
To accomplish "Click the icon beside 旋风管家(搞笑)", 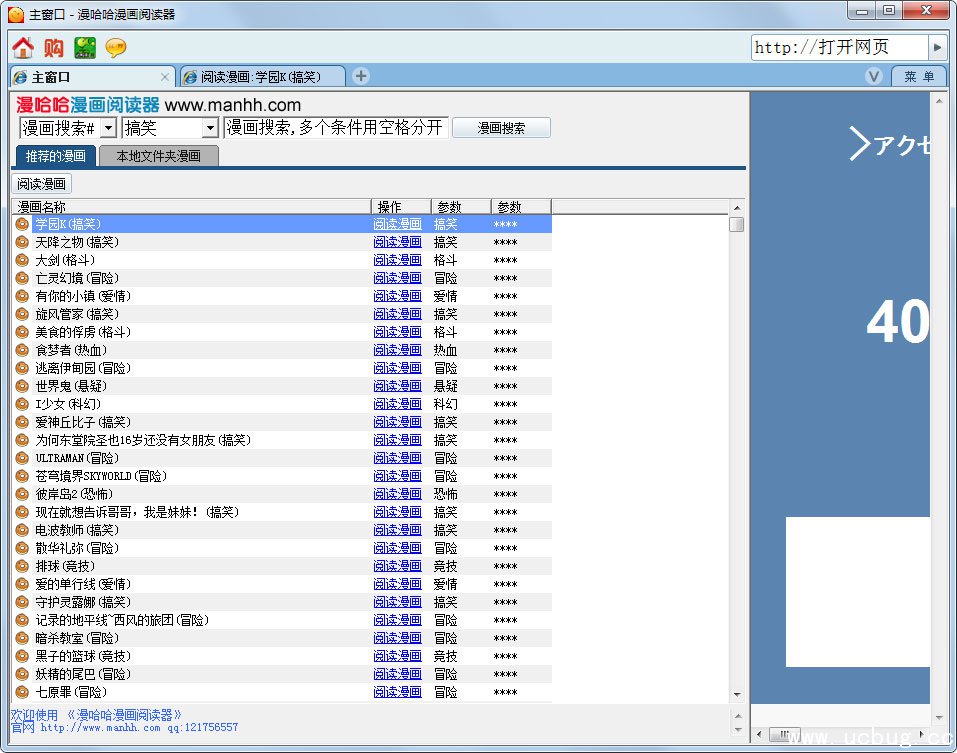I will (x=22, y=314).
